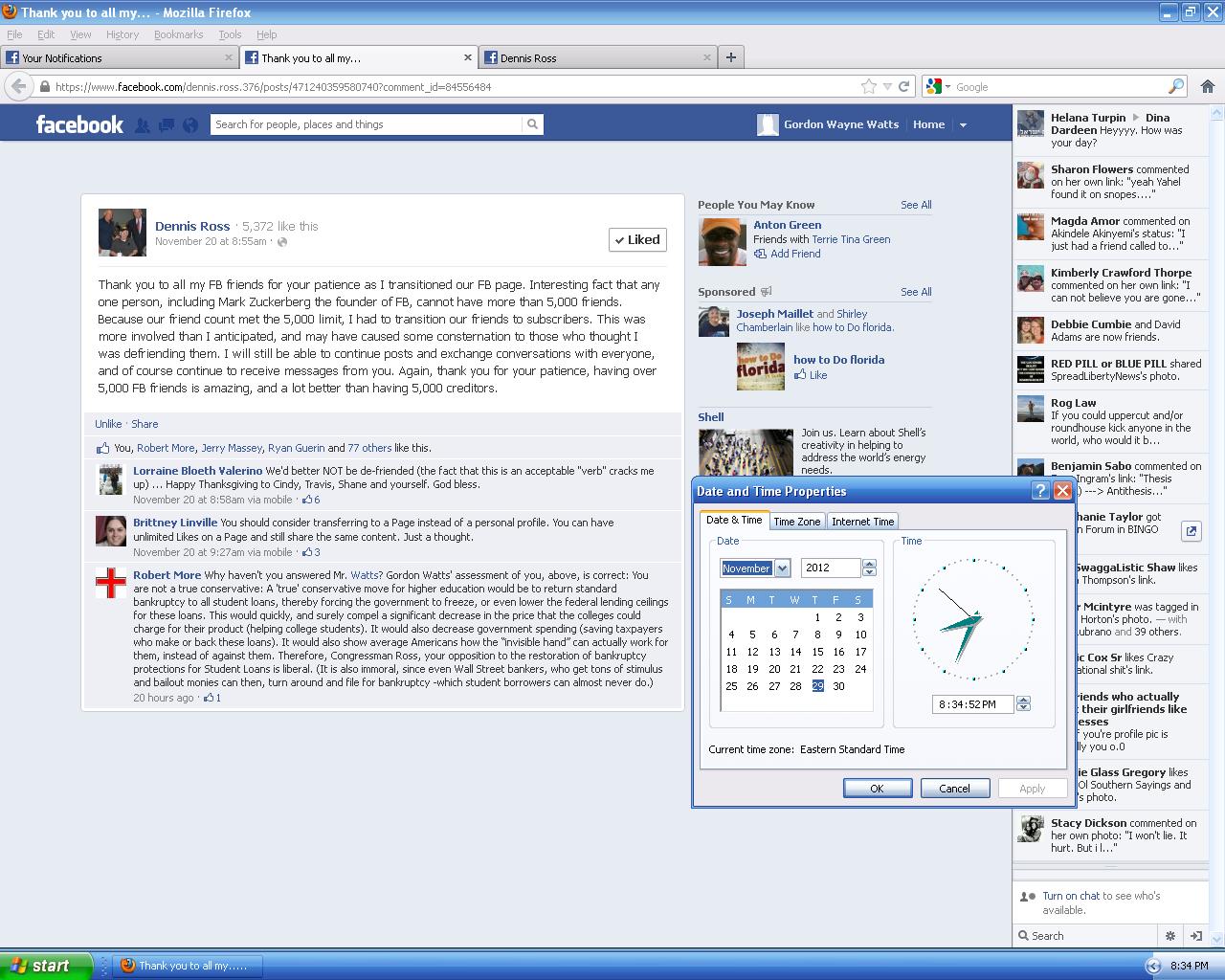Viewport: 1225px width, 980px height.
Task: Click the pop-out icon beside Taylor ticker
Action: tap(1192, 531)
